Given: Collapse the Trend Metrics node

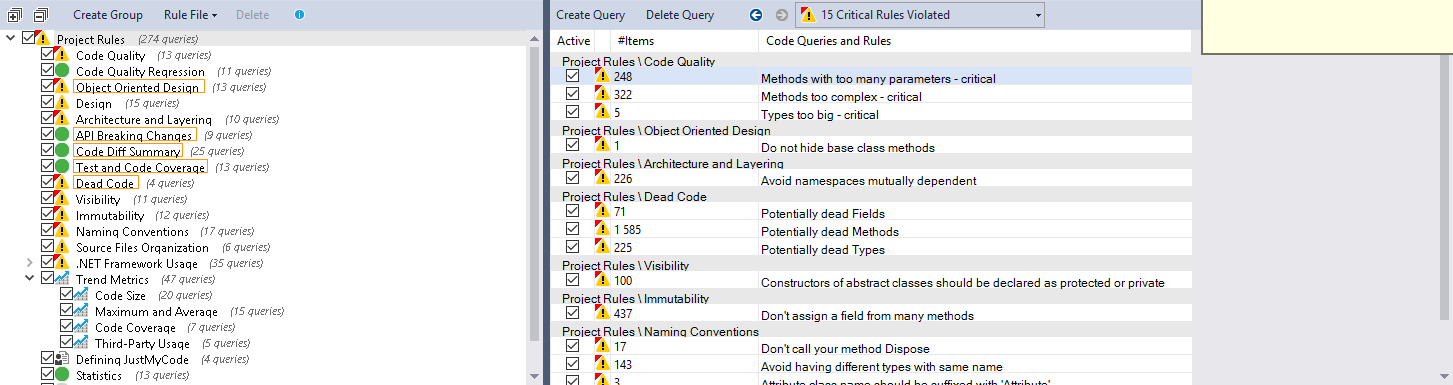Looking at the screenshot, I should point(29,279).
